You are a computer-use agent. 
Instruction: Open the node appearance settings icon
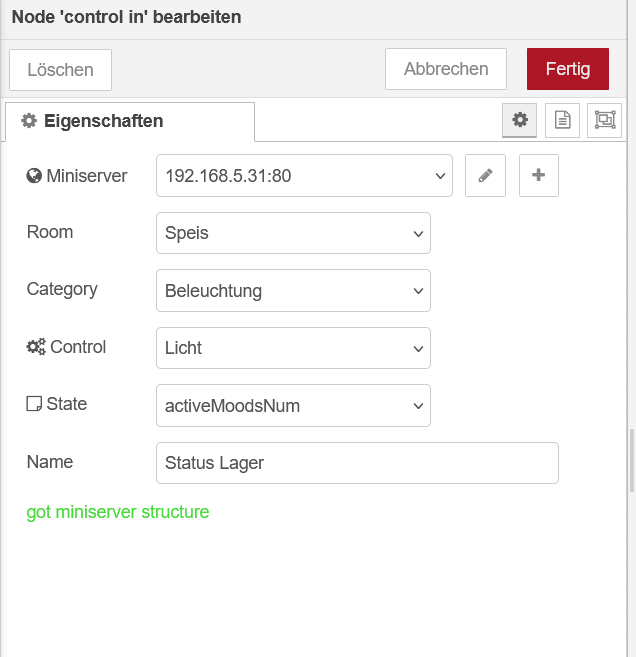pyautogui.click(x=604, y=120)
